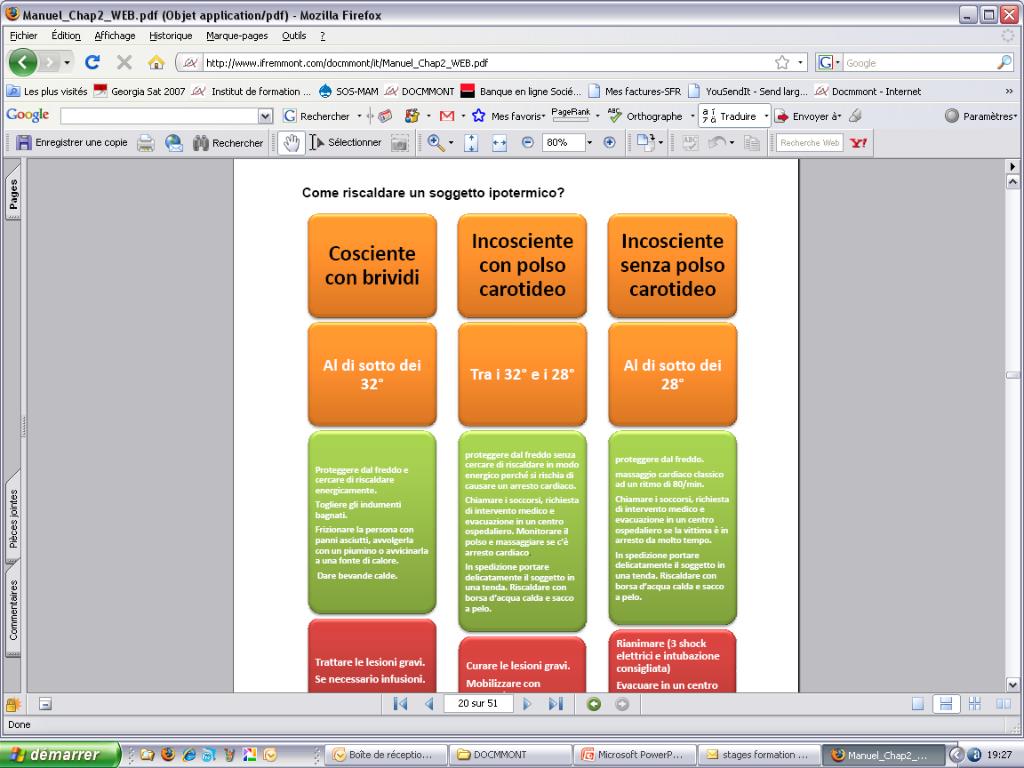Open the YouSendIt bookmark
This screenshot has width=1024, height=768.
click(748, 91)
